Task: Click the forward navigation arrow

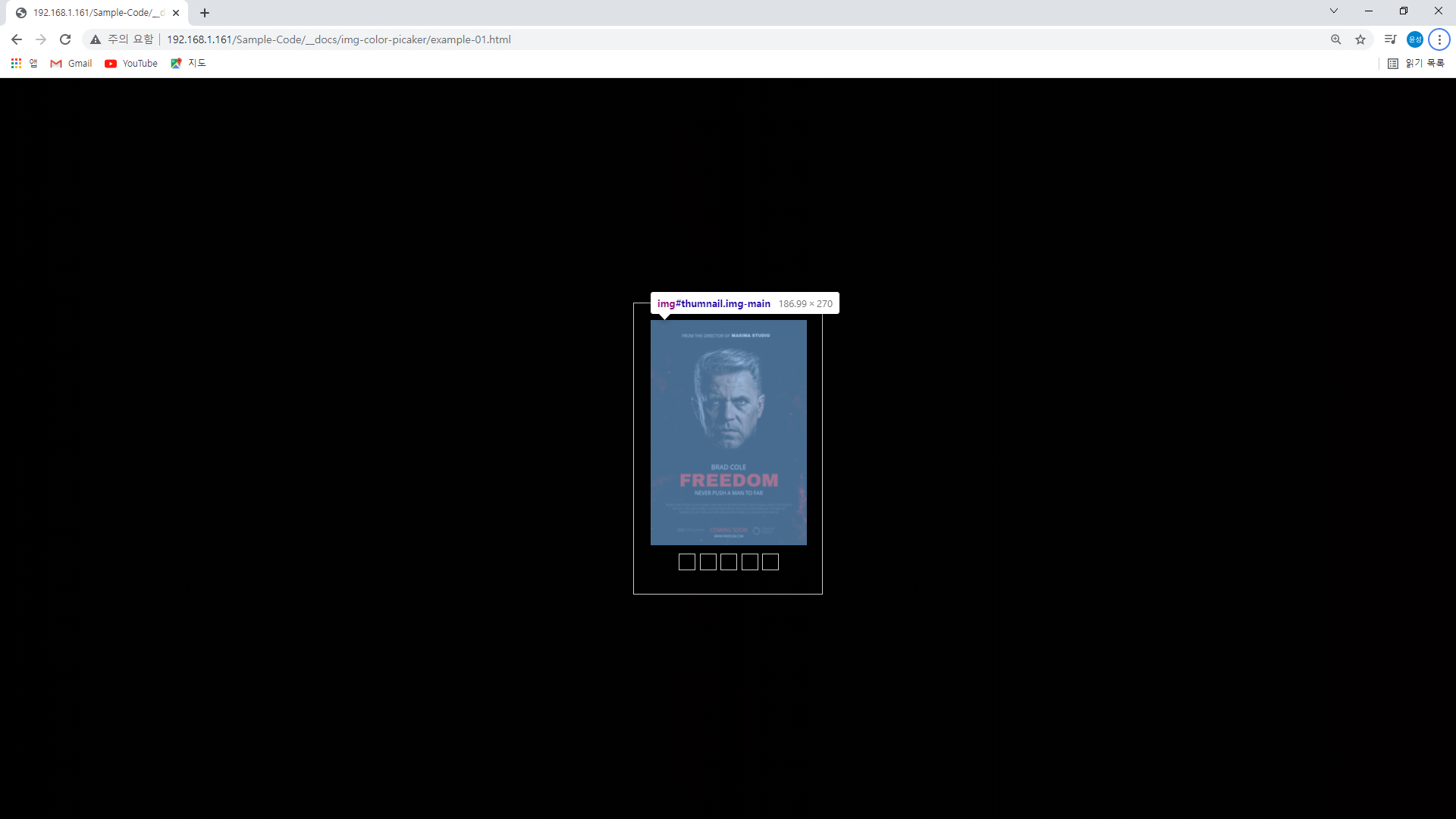Action: pos(41,39)
